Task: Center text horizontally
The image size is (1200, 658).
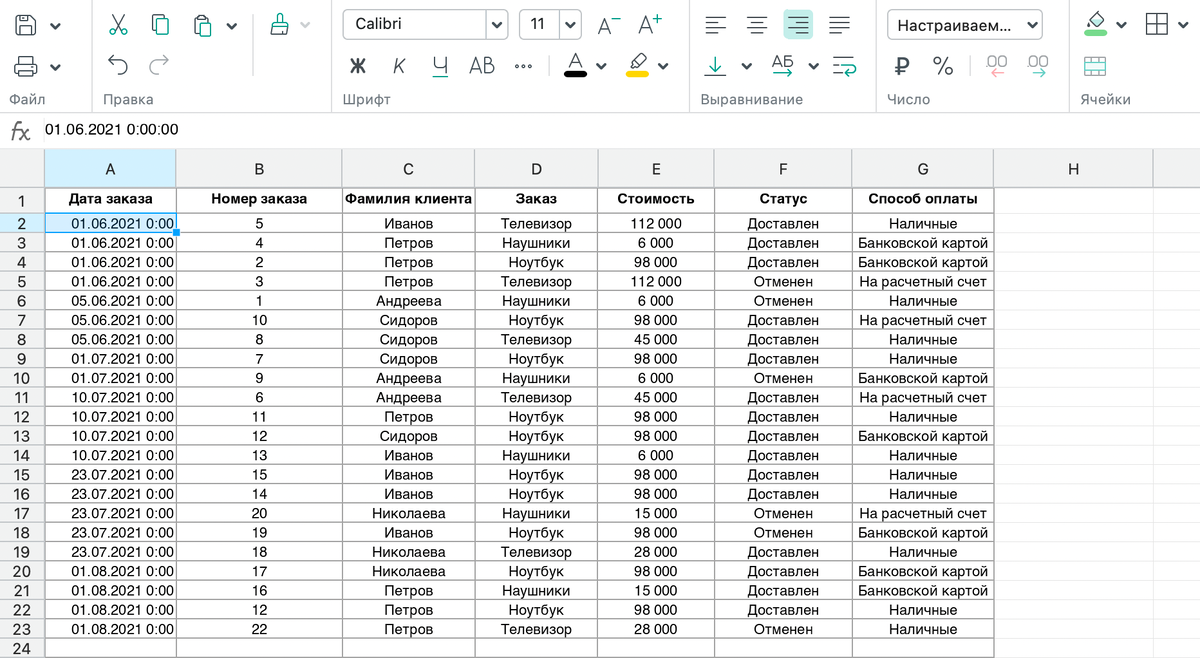Action: pos(757,24)
